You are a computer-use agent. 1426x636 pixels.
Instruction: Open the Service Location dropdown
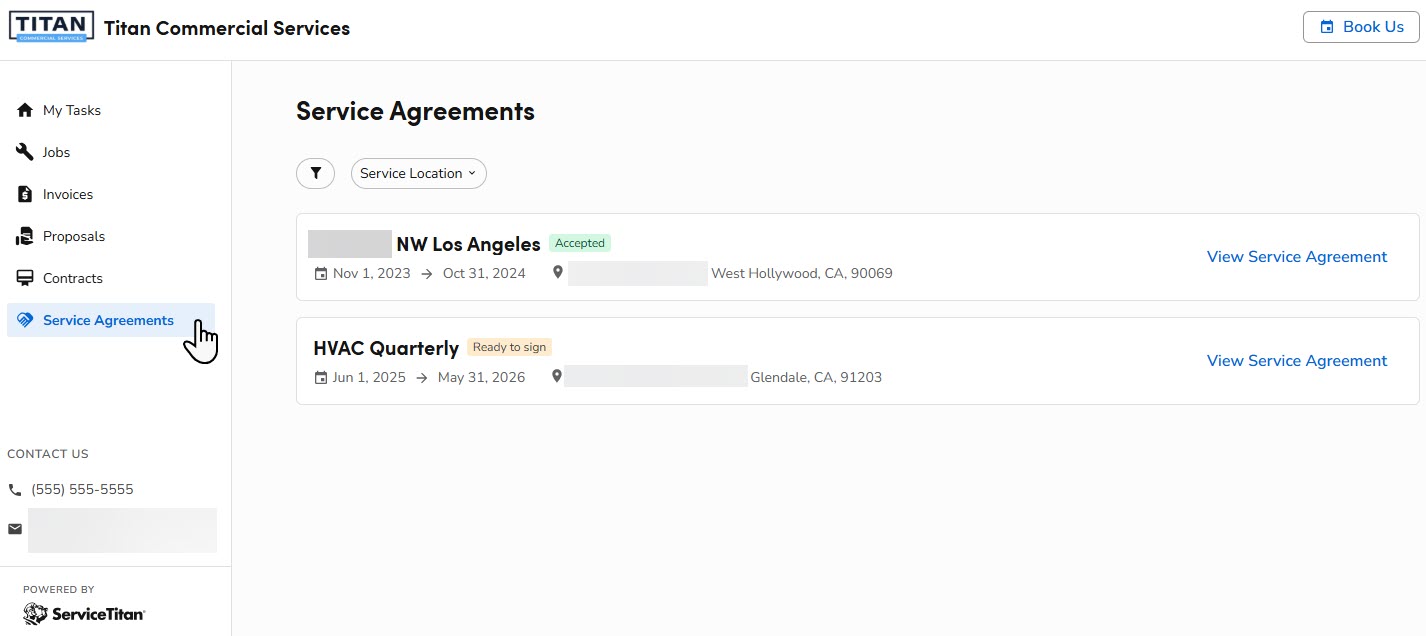[x=418, y=173]
